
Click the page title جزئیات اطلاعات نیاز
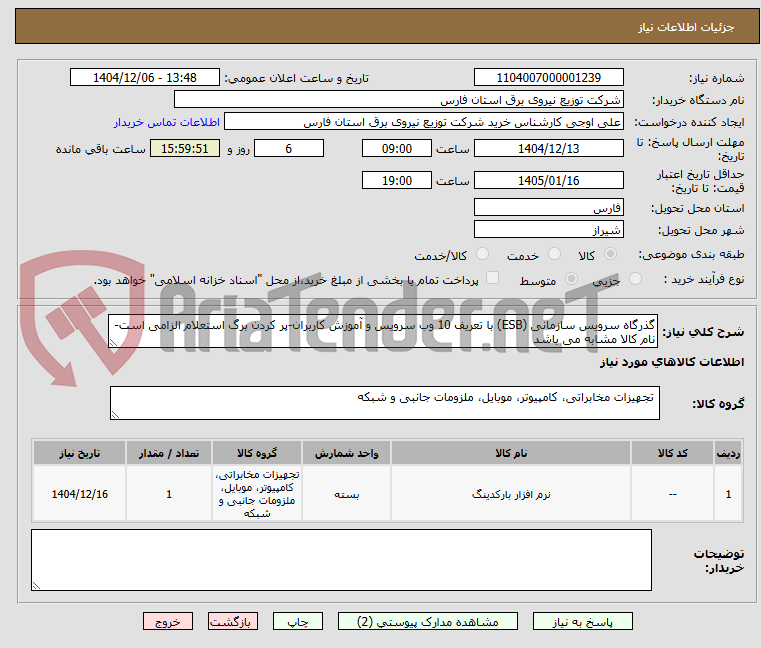(685, 27)
